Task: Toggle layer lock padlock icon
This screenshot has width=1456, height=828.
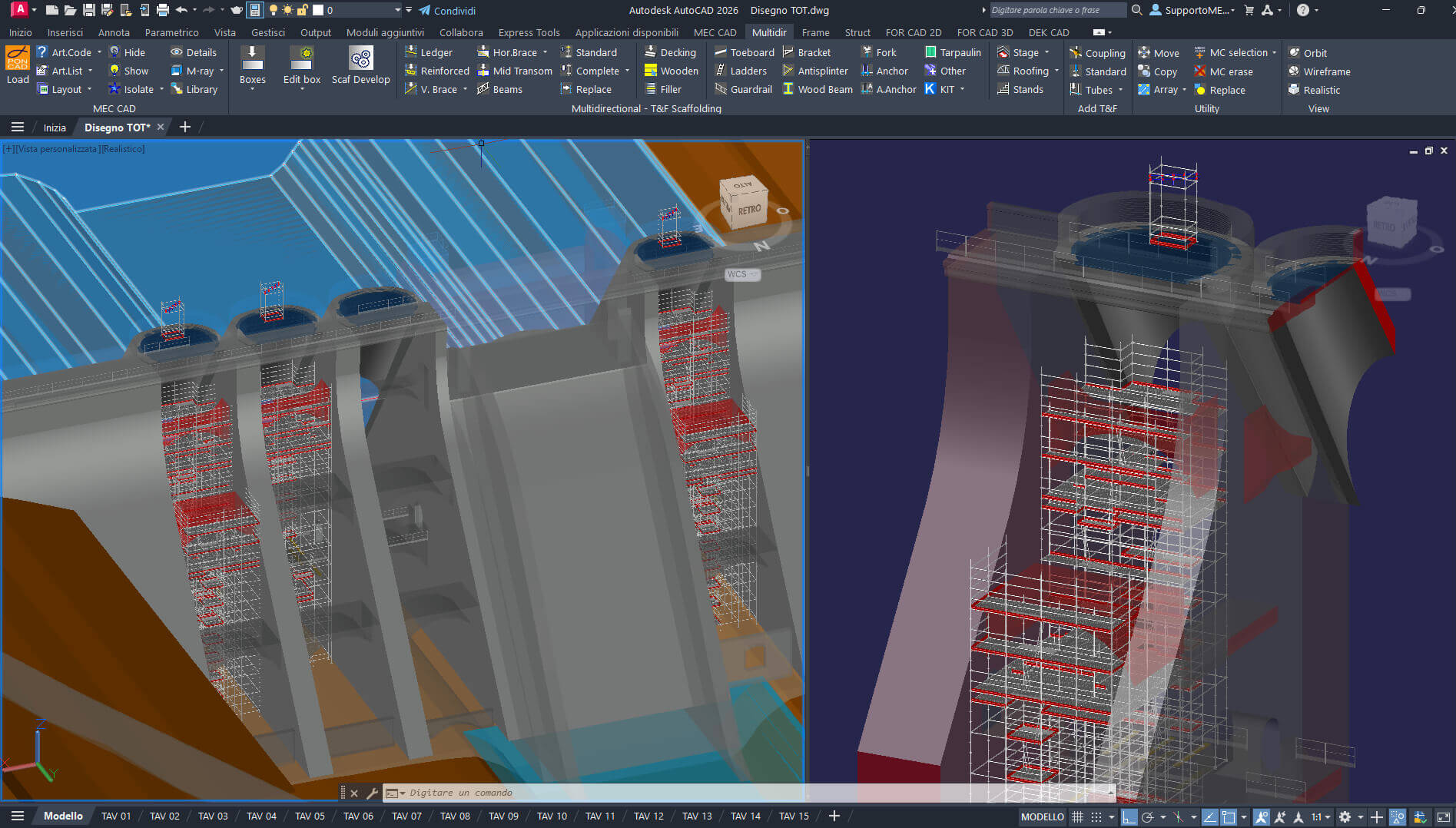Action: click(302, 10)
